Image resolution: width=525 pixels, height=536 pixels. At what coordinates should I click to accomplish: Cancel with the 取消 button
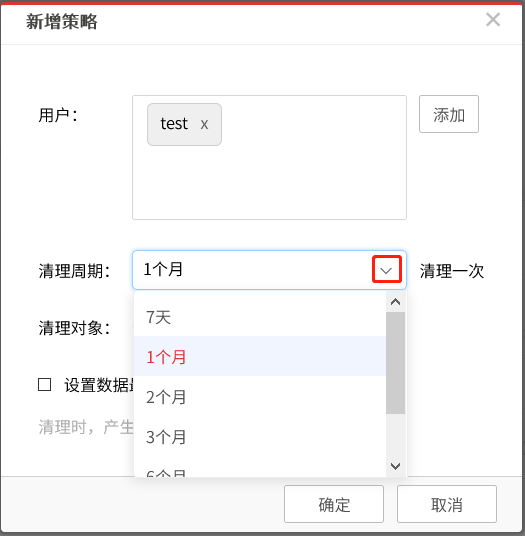point(447,504)
